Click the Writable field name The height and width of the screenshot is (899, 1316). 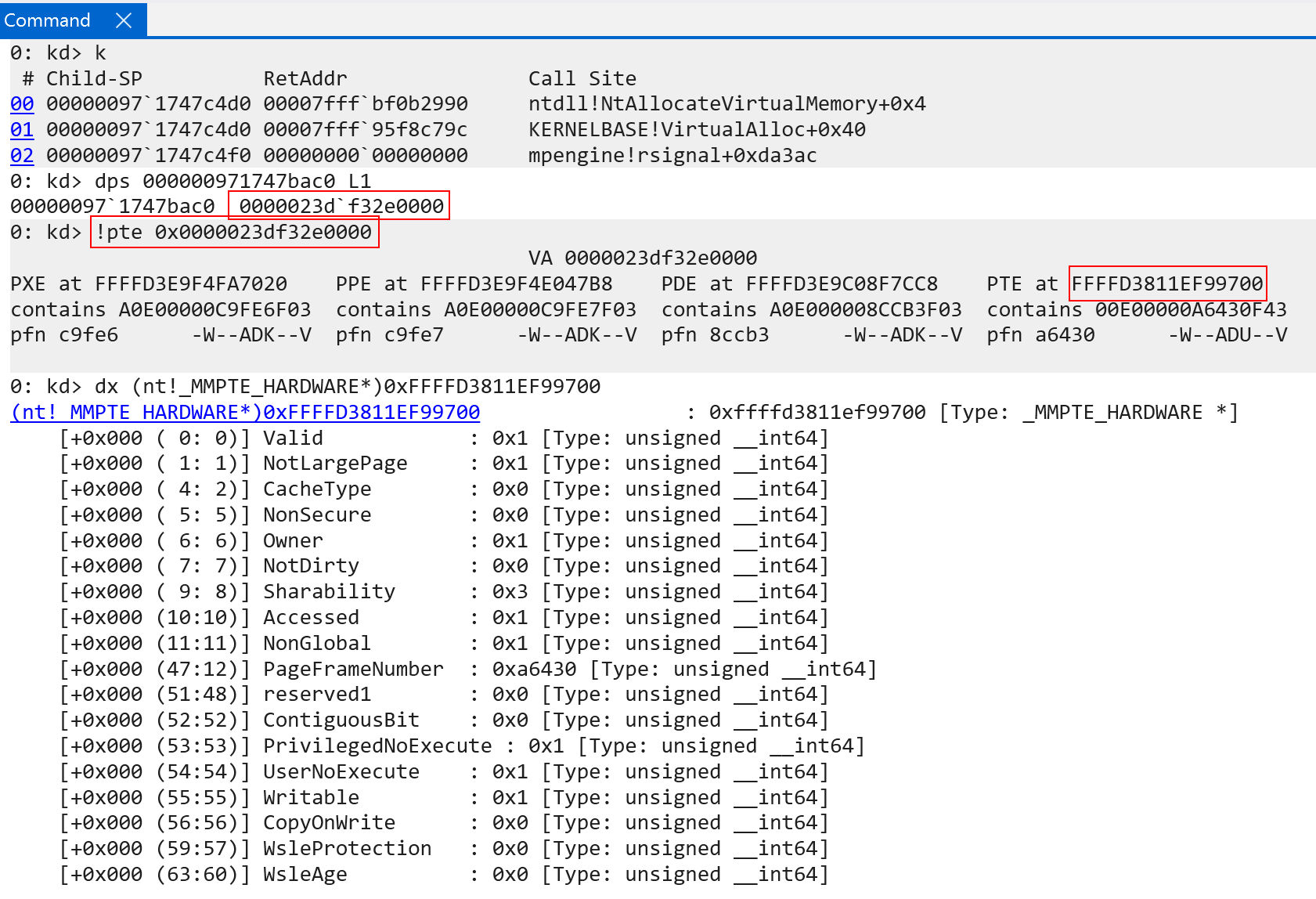[311, 798]
